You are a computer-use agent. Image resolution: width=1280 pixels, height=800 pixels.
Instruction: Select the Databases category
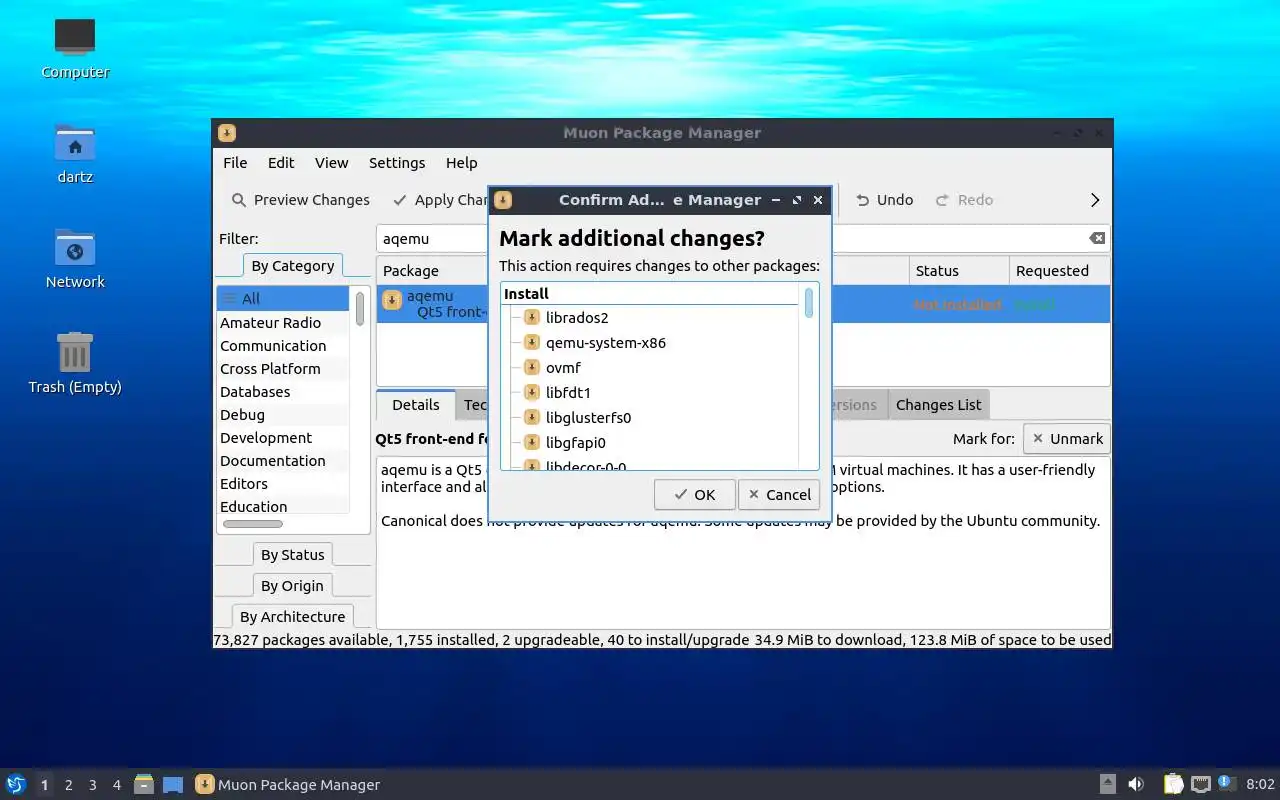pyautogui.click(x=283, y=392)
